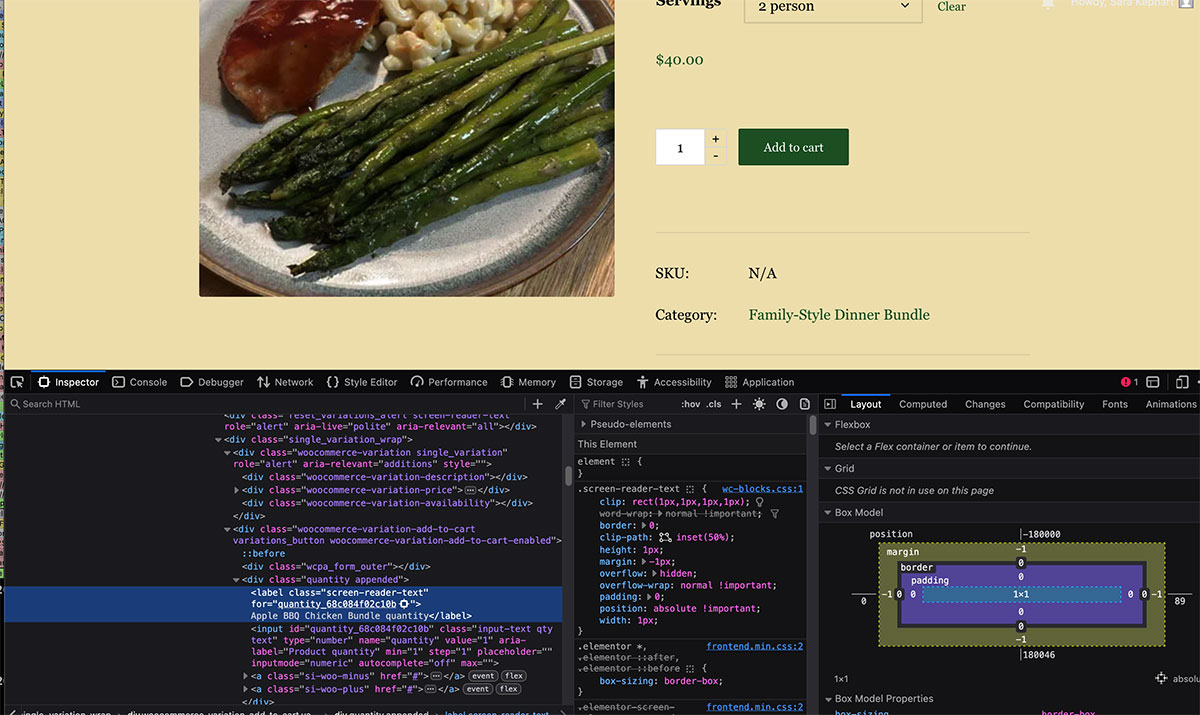This screenshot has width=1200, height=715.
Task: Toggle dark color scheme simulation
Action: [783, 404]
